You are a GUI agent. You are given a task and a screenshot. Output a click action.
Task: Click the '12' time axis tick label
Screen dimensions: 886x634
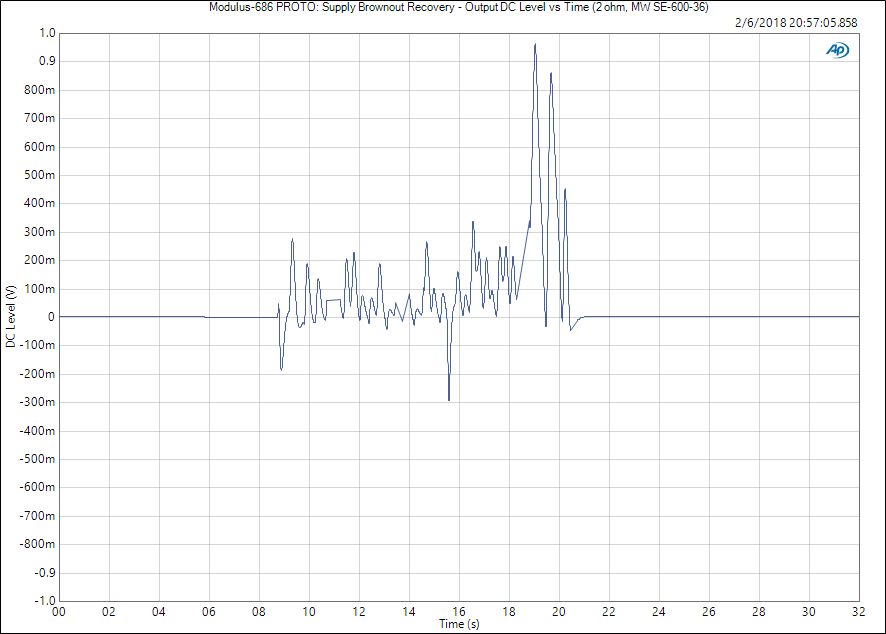[359, 611]
